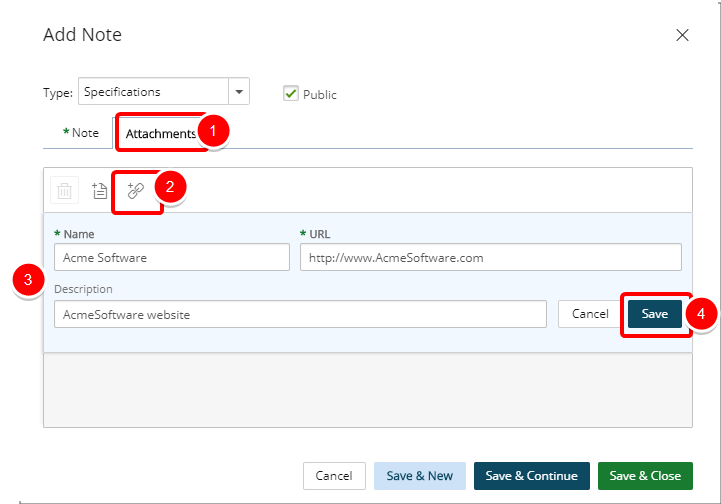Open the Type dropdown arrow
Screen dimensions: 721x504
coord(239,92)
